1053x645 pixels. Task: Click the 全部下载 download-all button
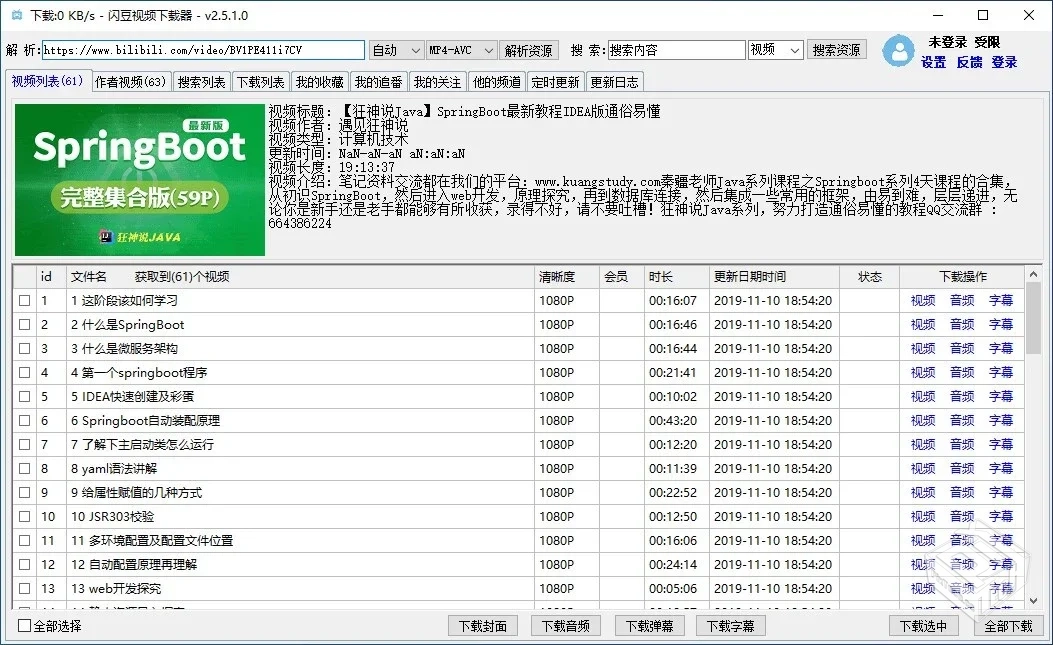(x=1009, y=623)
